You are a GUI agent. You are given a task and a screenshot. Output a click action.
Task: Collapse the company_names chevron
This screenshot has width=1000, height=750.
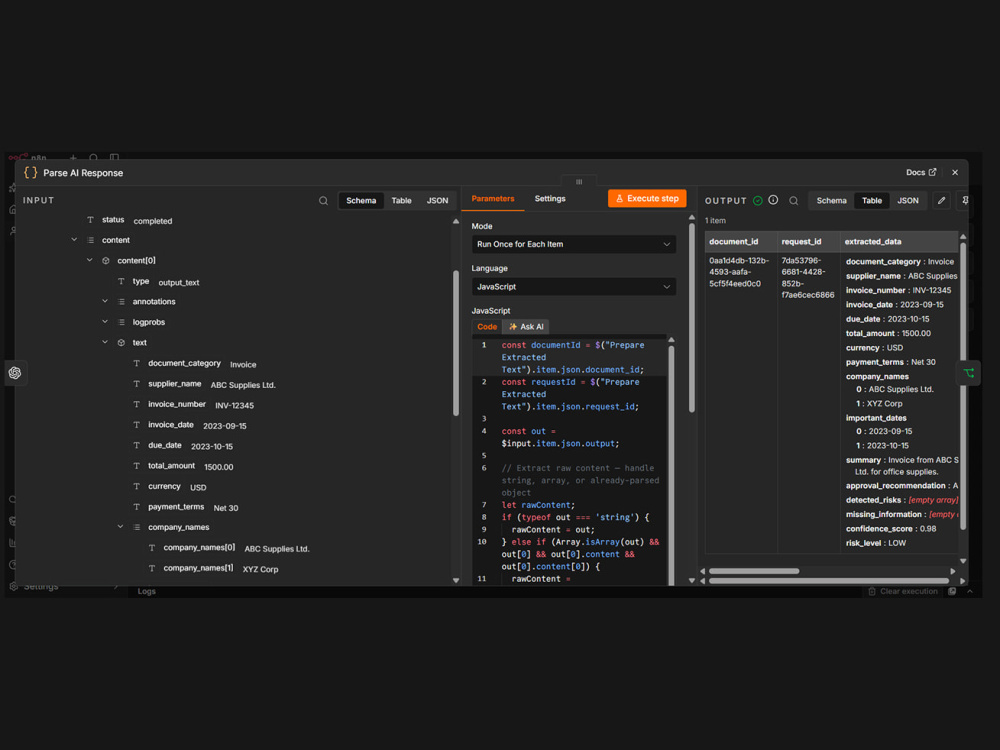point(120,527)
